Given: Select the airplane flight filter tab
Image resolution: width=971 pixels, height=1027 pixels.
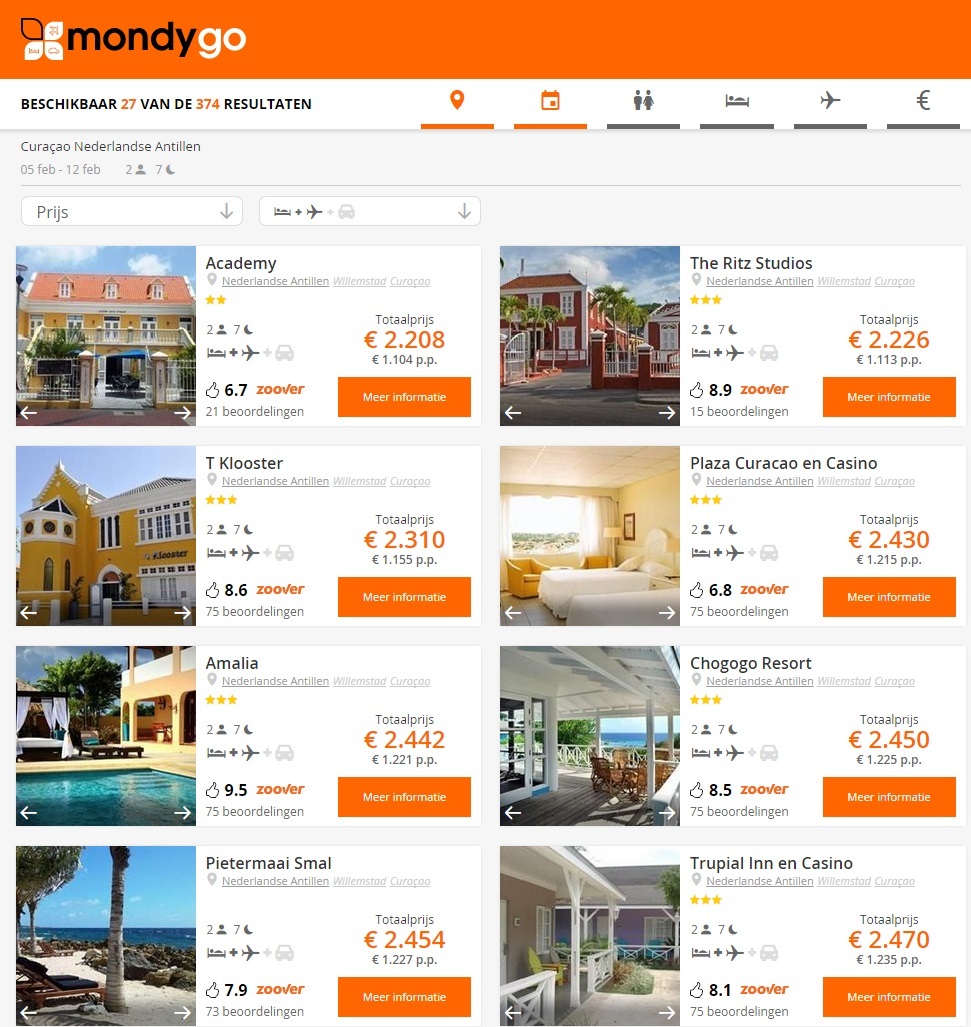Looking at the screenshot, I should pyautogui.click(x=830, y=103).
